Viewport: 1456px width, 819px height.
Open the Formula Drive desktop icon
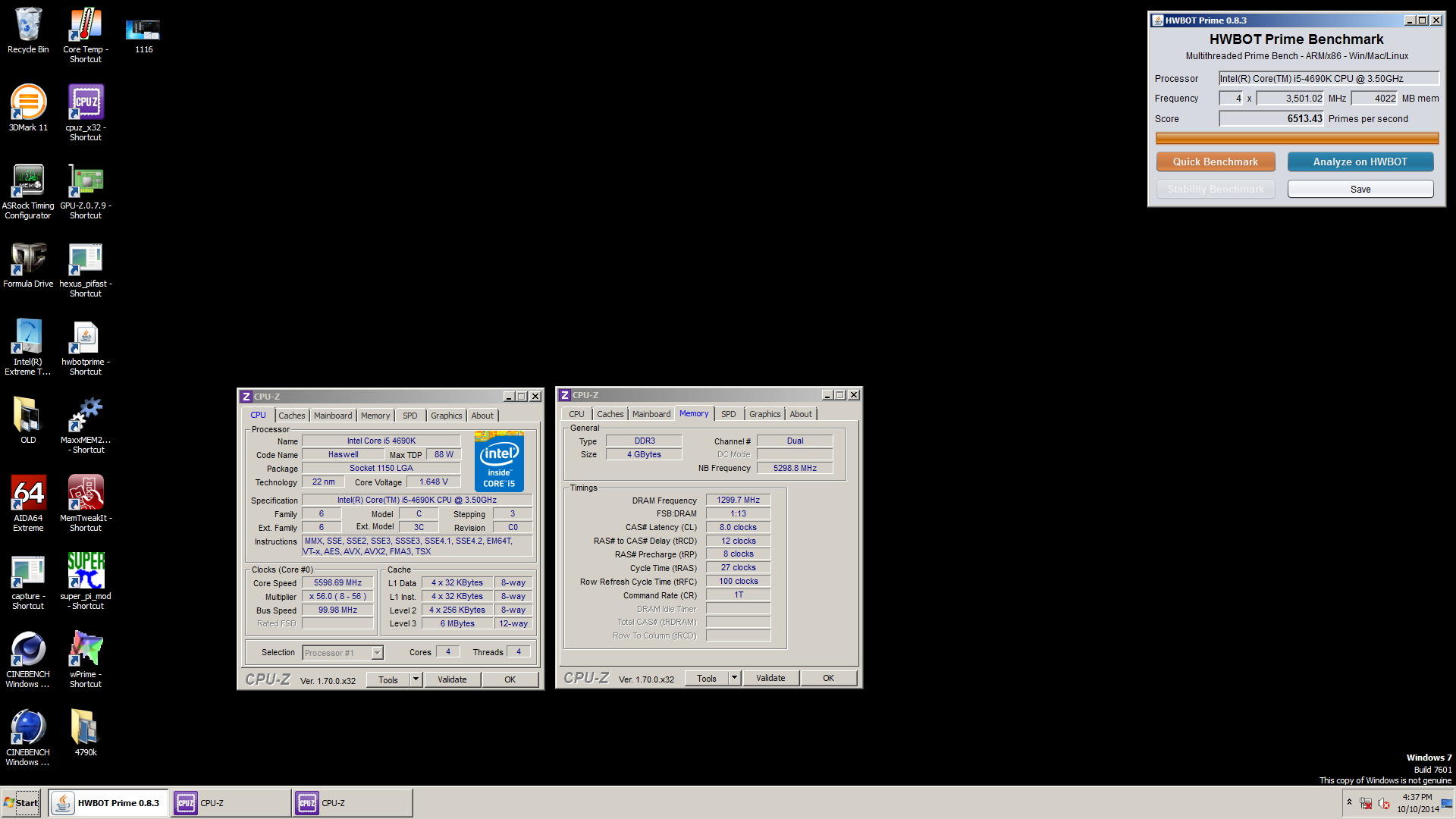point(28,265)
